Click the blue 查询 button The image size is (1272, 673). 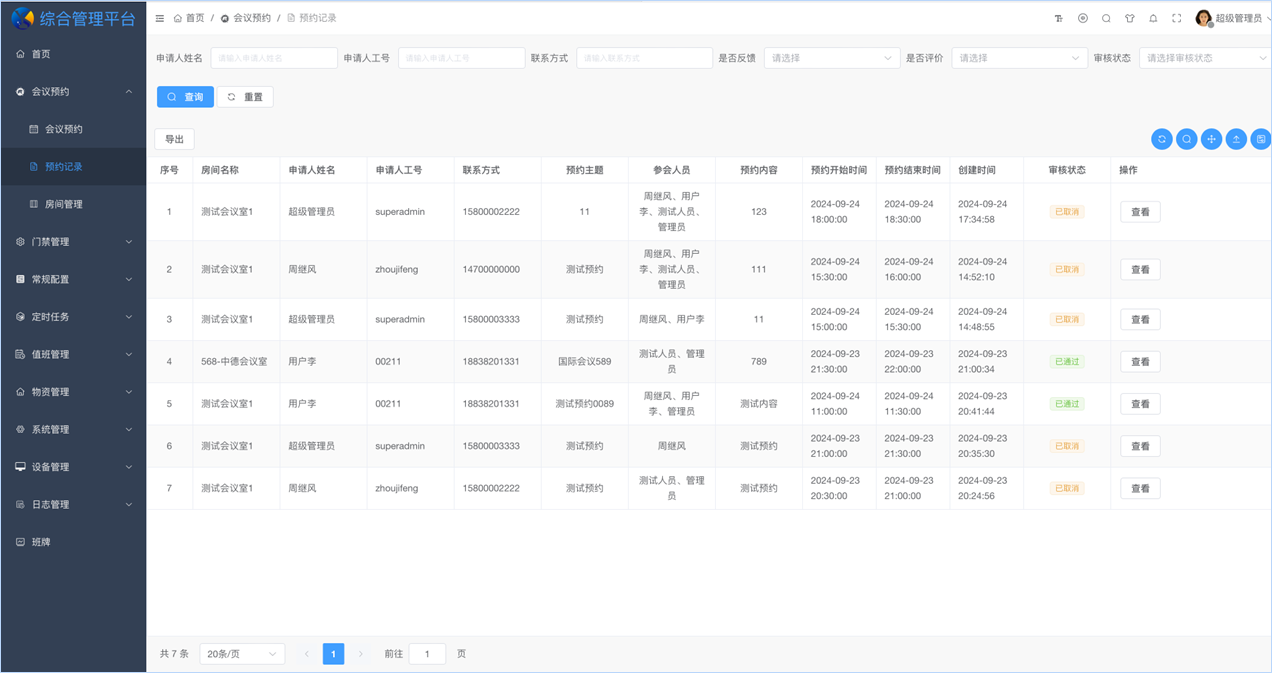(x=185, y=97)
